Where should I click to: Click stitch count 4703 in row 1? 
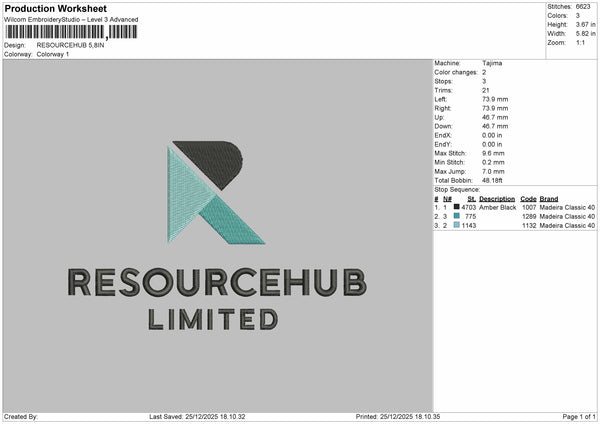(469, 207)
